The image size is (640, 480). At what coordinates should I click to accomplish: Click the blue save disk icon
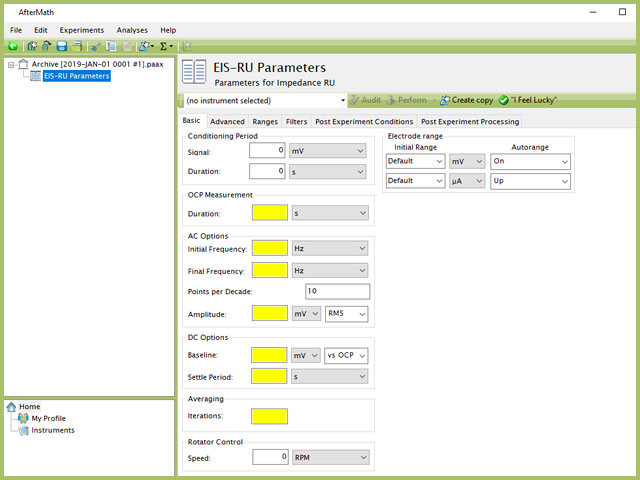[x=62, y=46]
